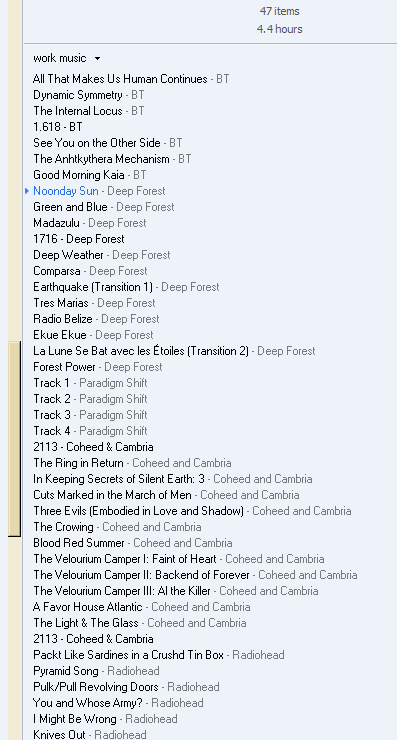
Task: Click the vertical scrollbar thumb
Action: (x=15, y=438)
